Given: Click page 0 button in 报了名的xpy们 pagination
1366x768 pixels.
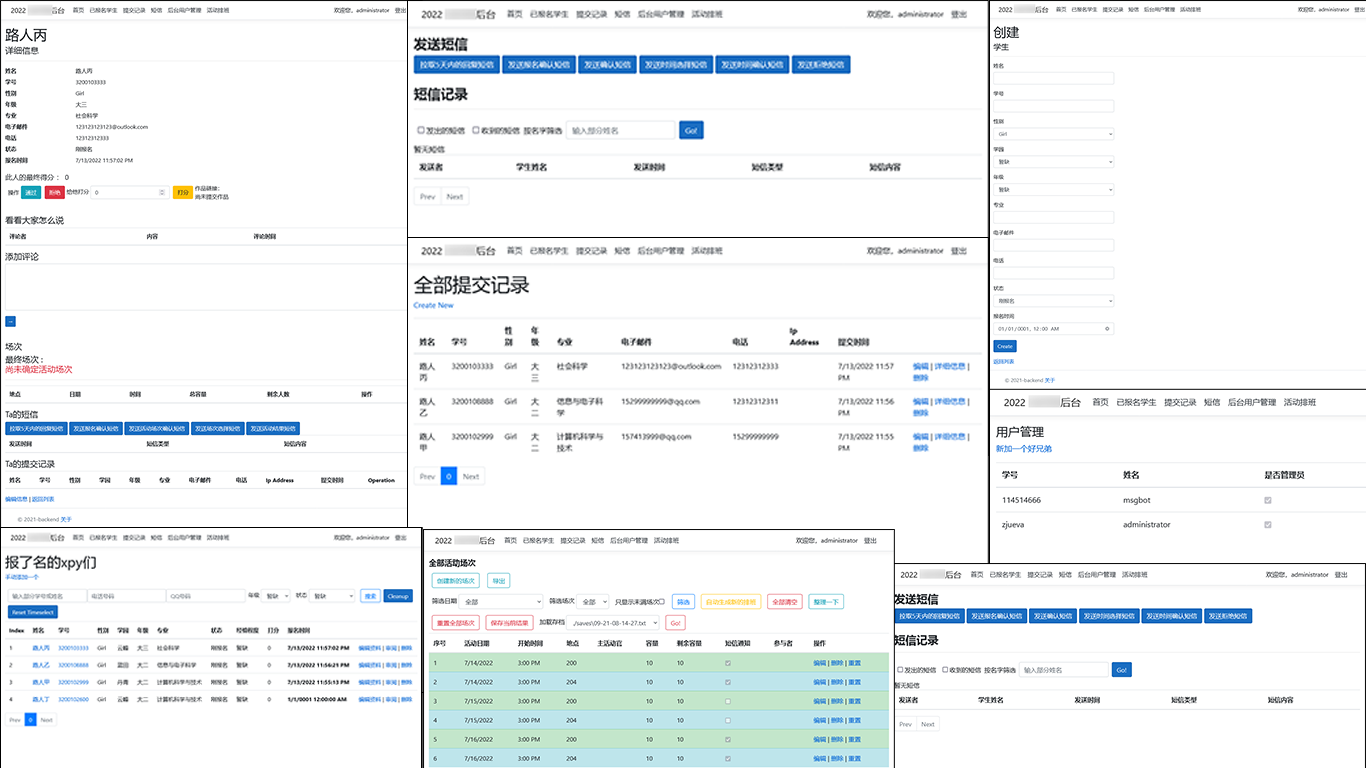Looking at the screenshot, I should point(30,719).
